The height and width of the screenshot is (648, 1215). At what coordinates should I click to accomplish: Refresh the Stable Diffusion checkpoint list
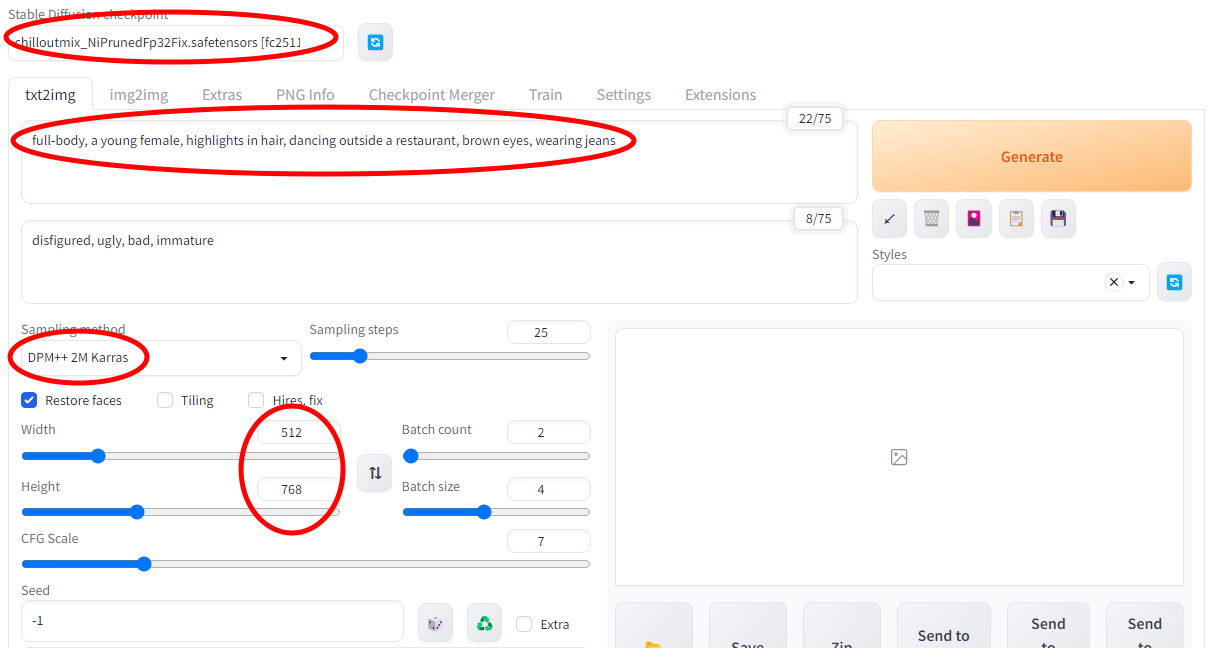point(375,42)
